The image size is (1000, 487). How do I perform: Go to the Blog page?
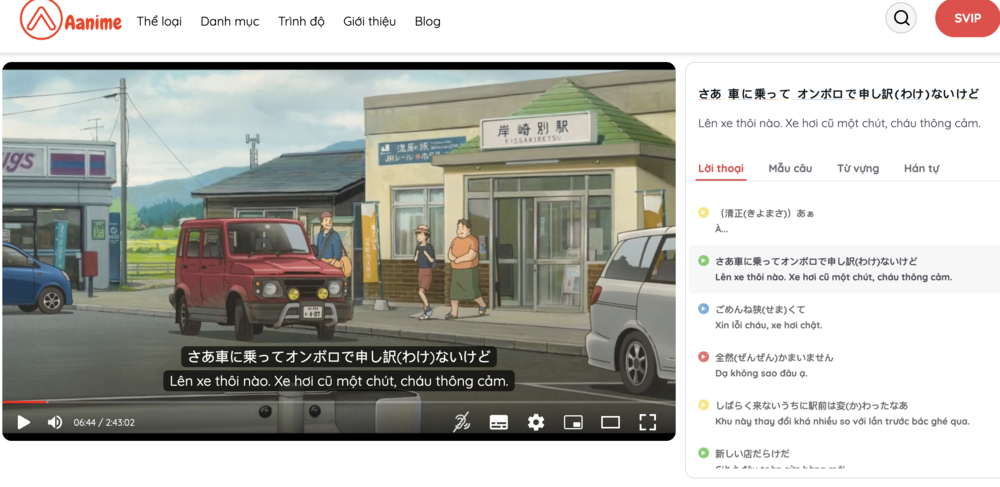pos(427,21)
